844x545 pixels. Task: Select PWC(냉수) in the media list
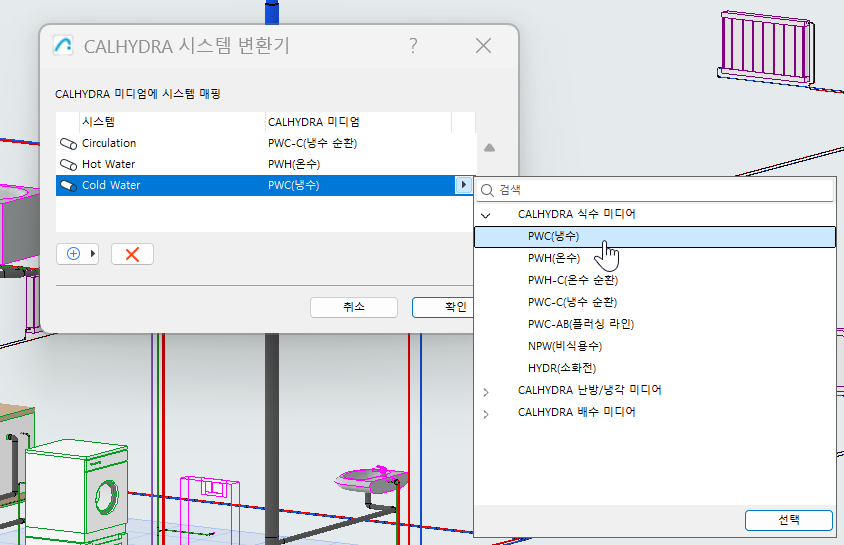[655, 237]
